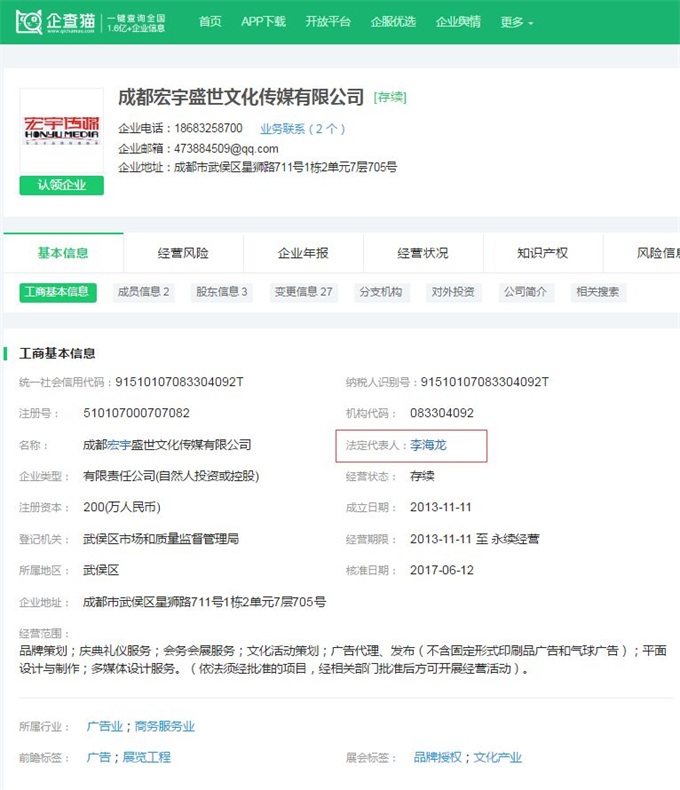680x790 pixels.
Task: Open the APP下载 navigation item
Action: tap(263, 22)
